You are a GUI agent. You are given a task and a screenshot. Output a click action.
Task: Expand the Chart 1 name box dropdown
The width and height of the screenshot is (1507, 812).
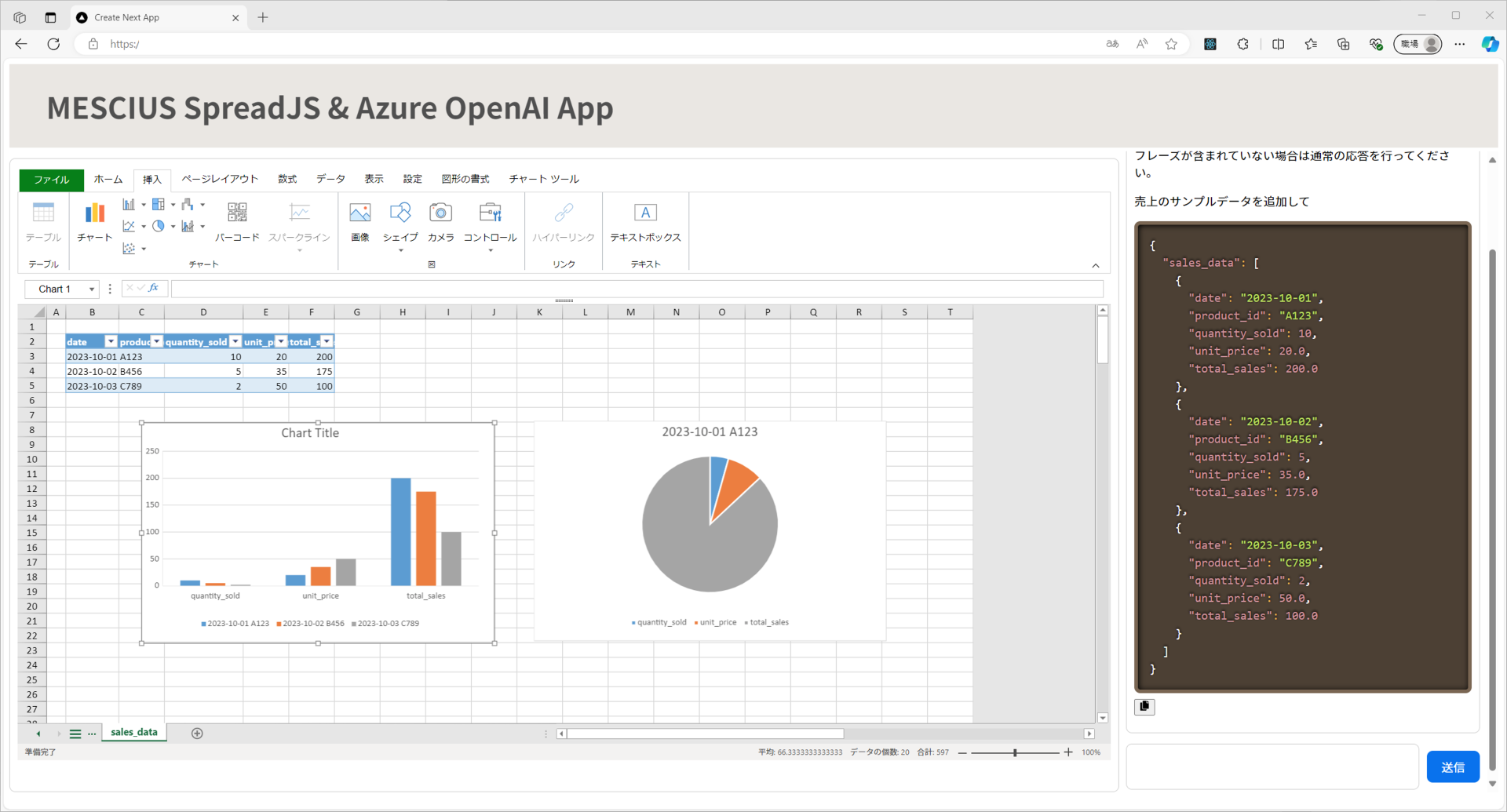(x=91, y=289)
